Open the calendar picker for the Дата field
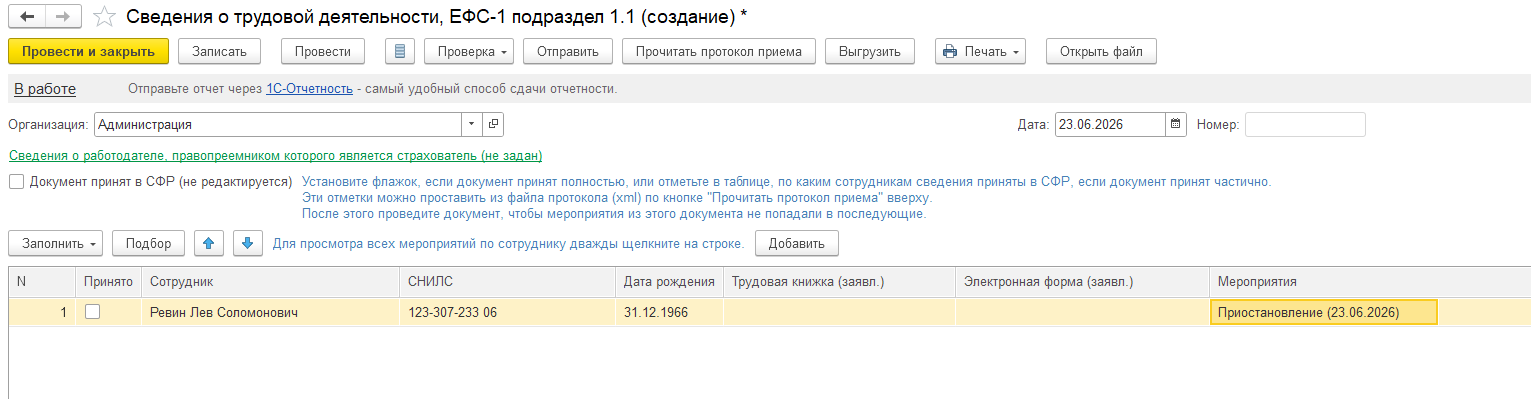The width and height of the screenshot is (1531, 399). point(1176,125)
